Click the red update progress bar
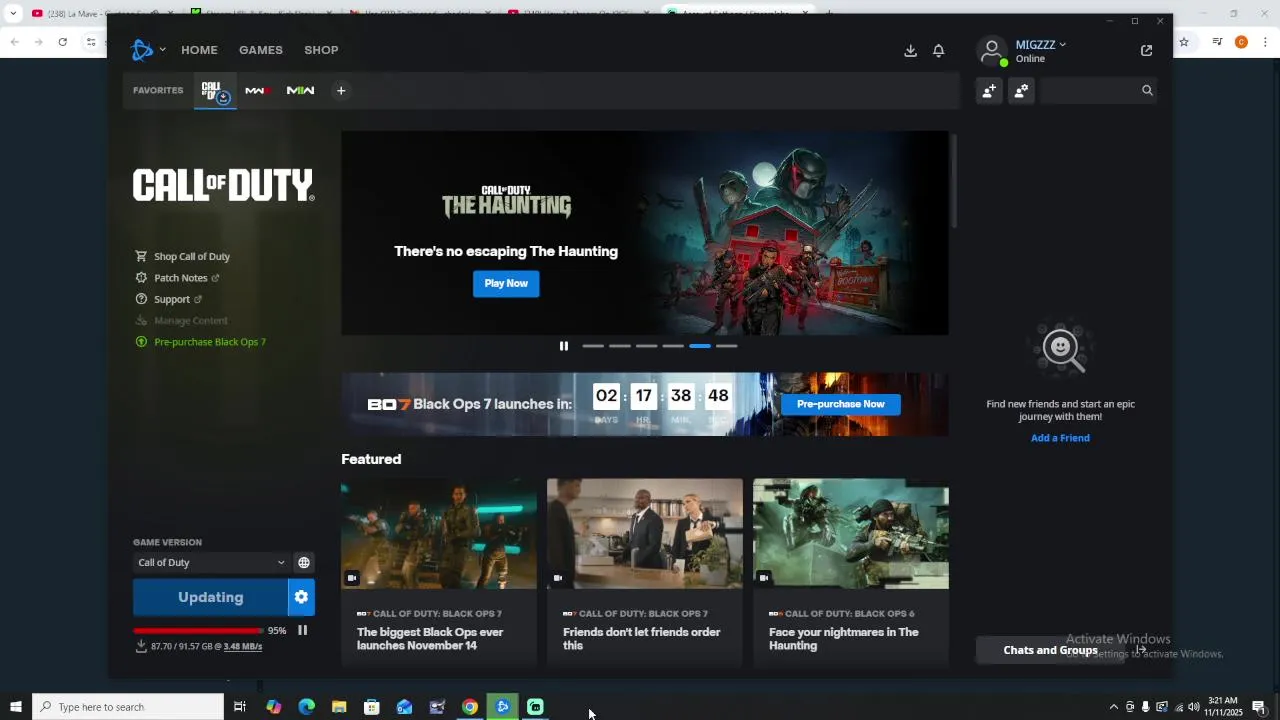1280x720 pixels. pyautogui.click(x=197, y=631)
